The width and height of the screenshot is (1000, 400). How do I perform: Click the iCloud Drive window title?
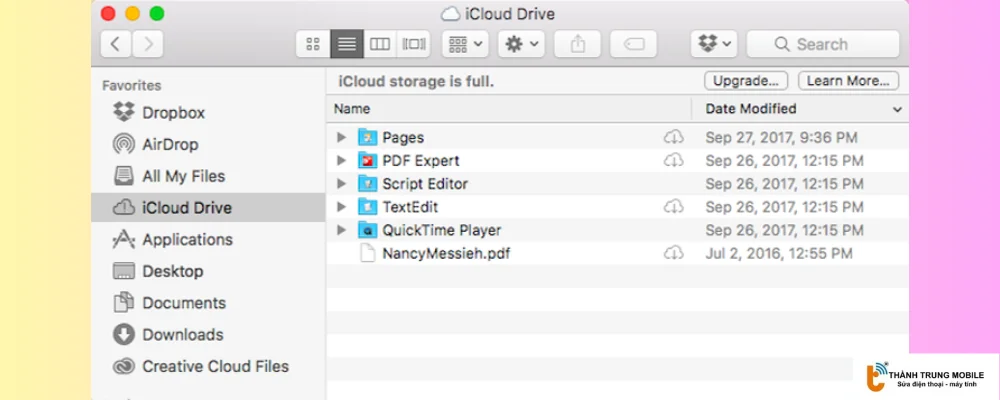click(508, 13)
